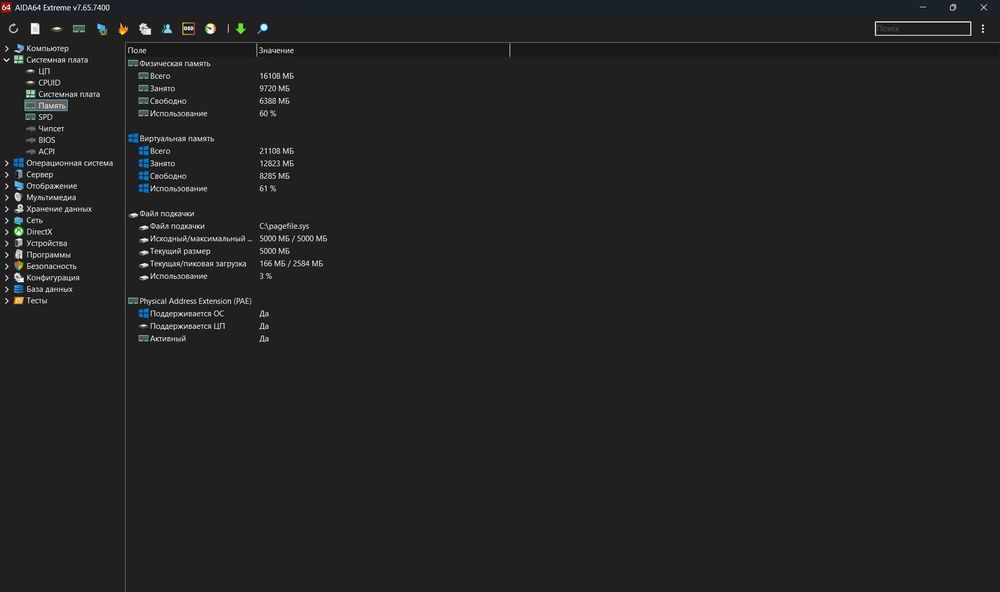
Task: Click the value 6388 МБ
Action: tap(274, 101)
